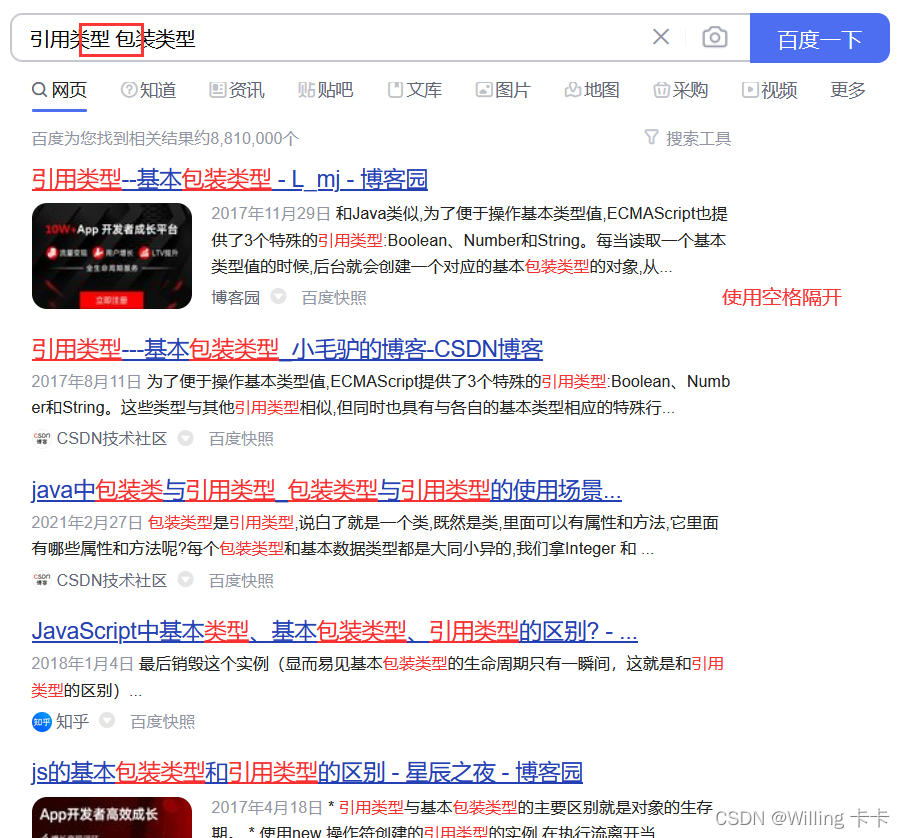
Task: Expand the dropdown arrow next to 博客园
Action: point(279,296)
